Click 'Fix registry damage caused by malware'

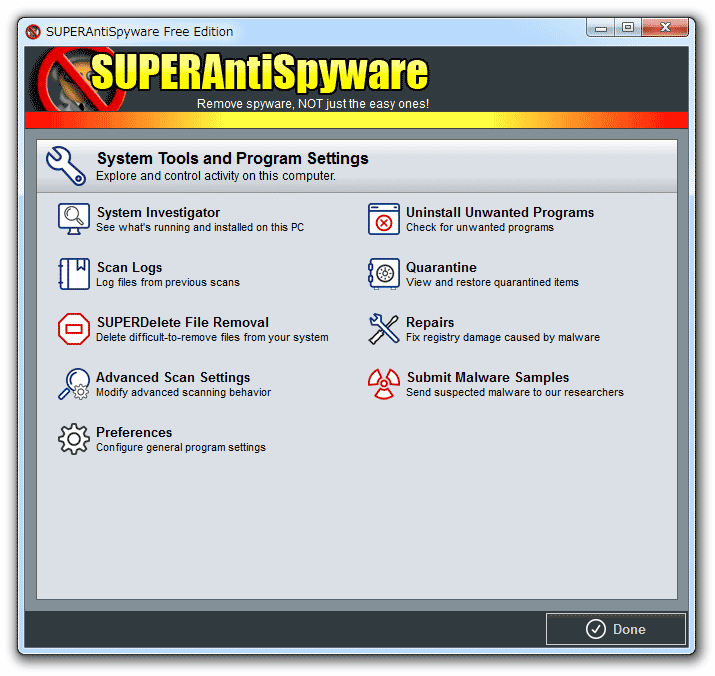503,338
